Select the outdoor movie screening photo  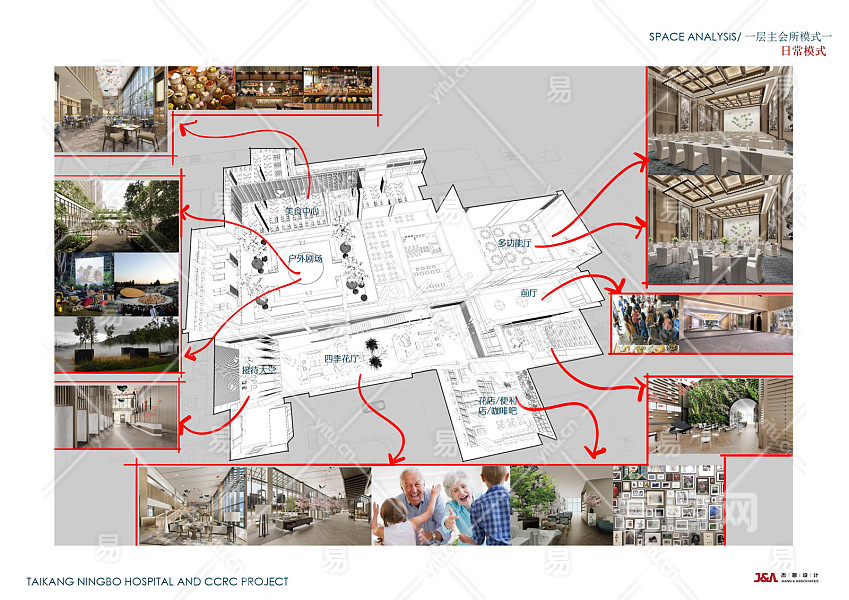(84, 284)
